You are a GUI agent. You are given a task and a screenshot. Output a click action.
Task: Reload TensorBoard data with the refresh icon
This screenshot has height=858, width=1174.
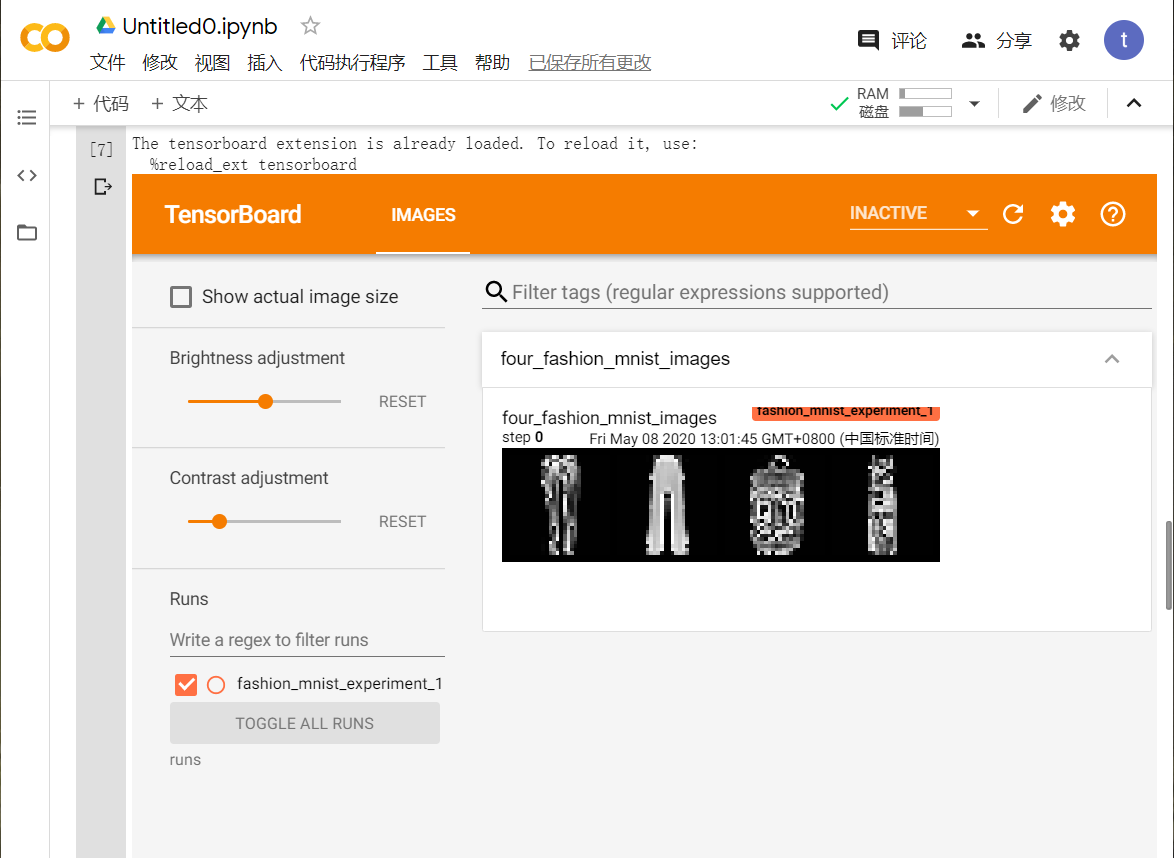click(x=1013, y=214)
